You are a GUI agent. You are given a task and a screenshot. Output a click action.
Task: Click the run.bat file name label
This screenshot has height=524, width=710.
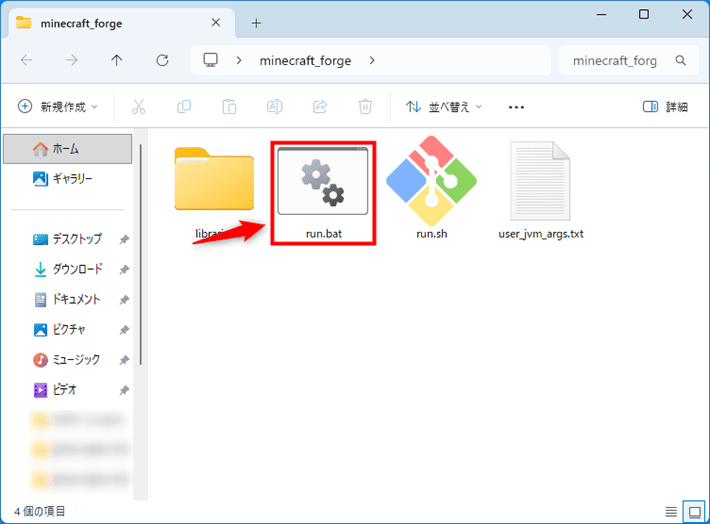(324, 234)
